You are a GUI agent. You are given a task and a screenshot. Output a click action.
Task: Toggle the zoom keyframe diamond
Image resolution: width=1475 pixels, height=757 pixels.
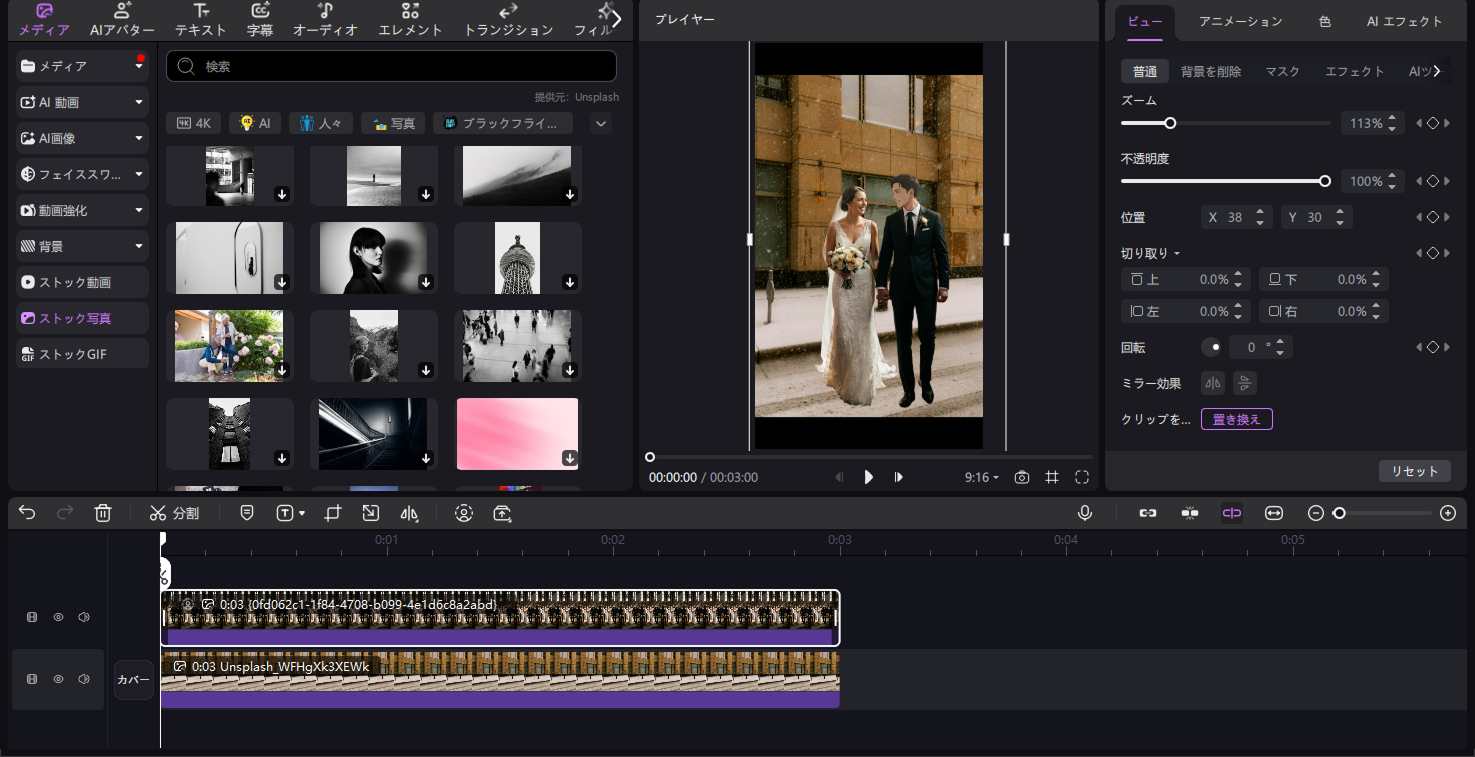tap(1432, 123)
